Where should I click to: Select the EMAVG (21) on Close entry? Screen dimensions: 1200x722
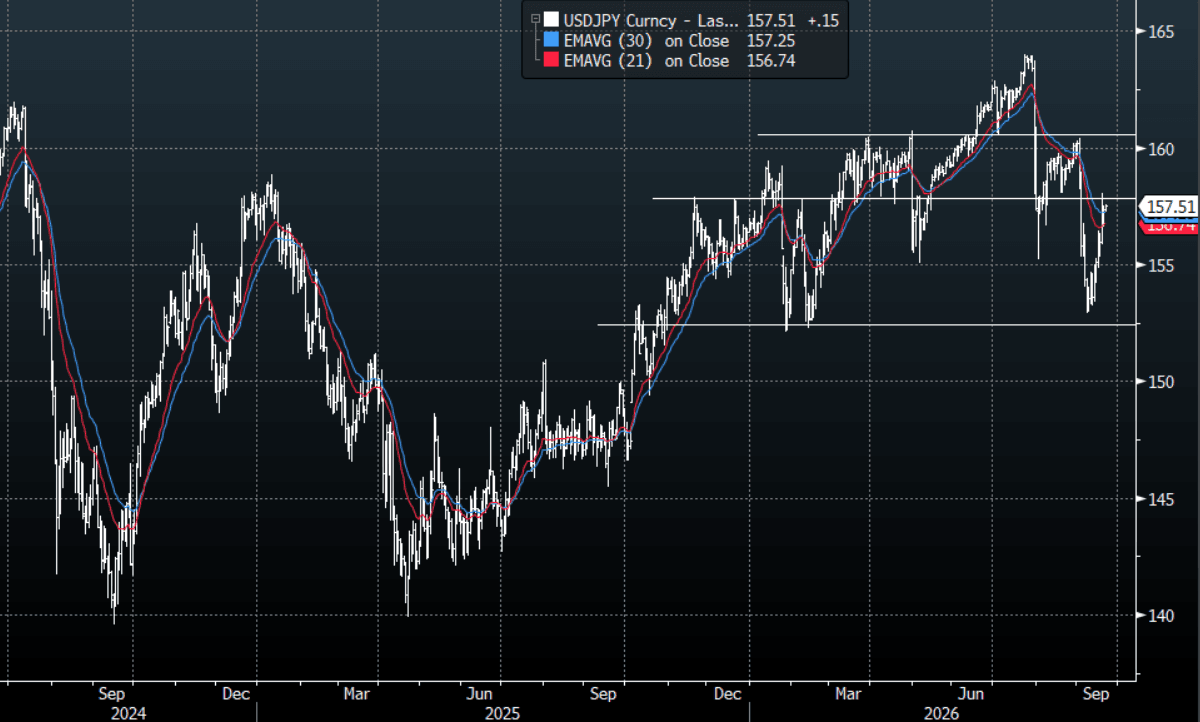point(647,61)
